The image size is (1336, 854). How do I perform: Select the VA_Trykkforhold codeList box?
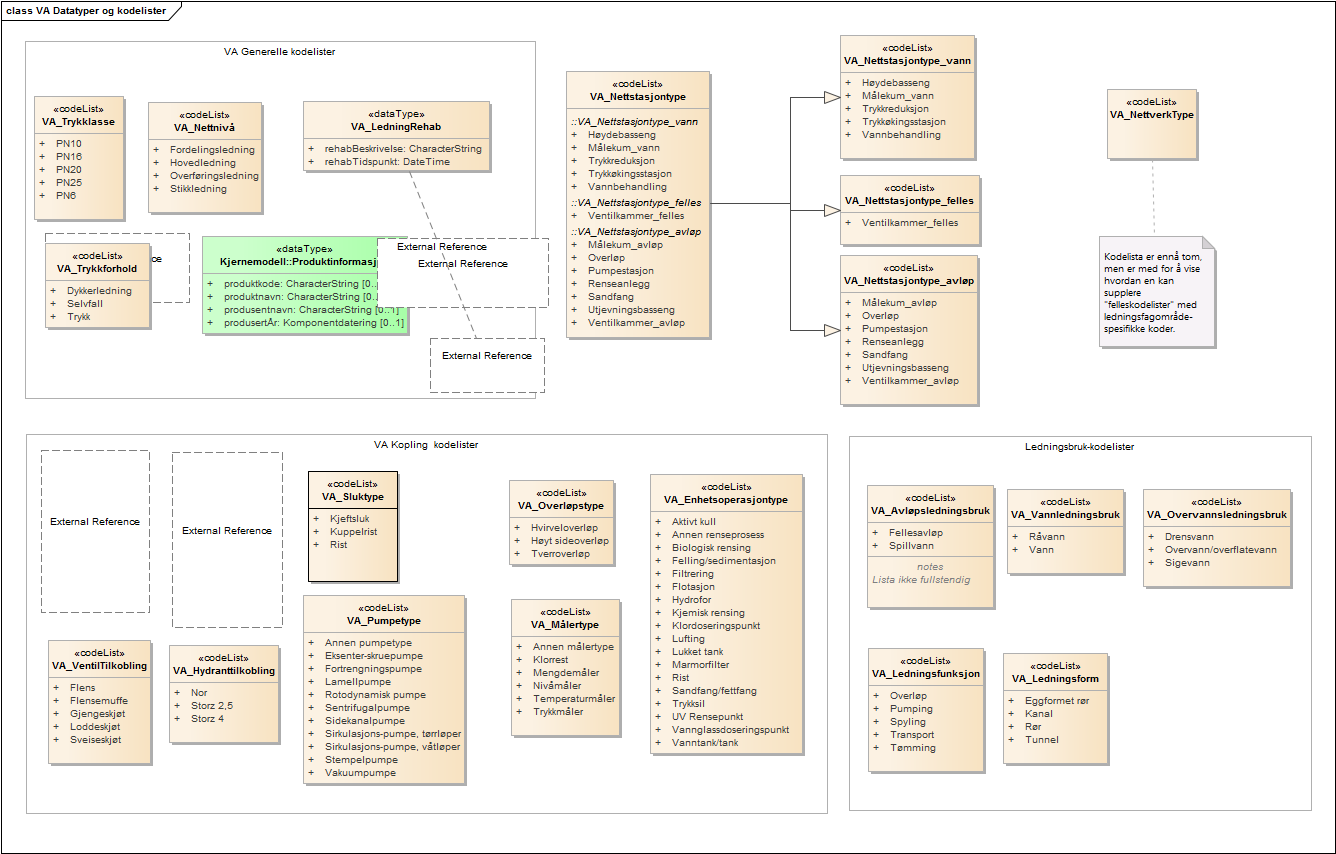[97, 285]
